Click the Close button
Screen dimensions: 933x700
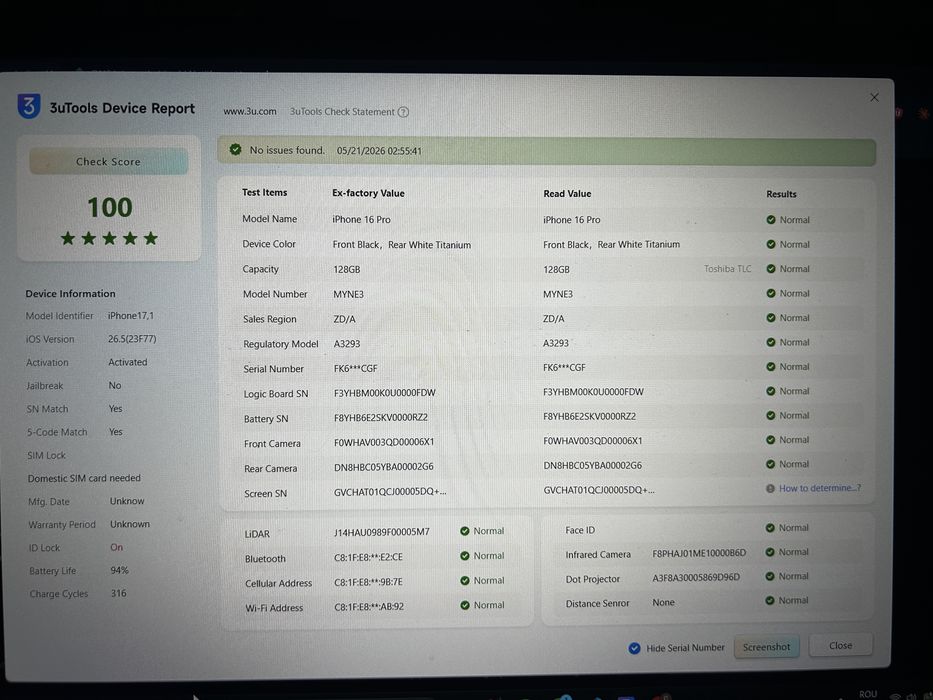(x=841, y=646)
